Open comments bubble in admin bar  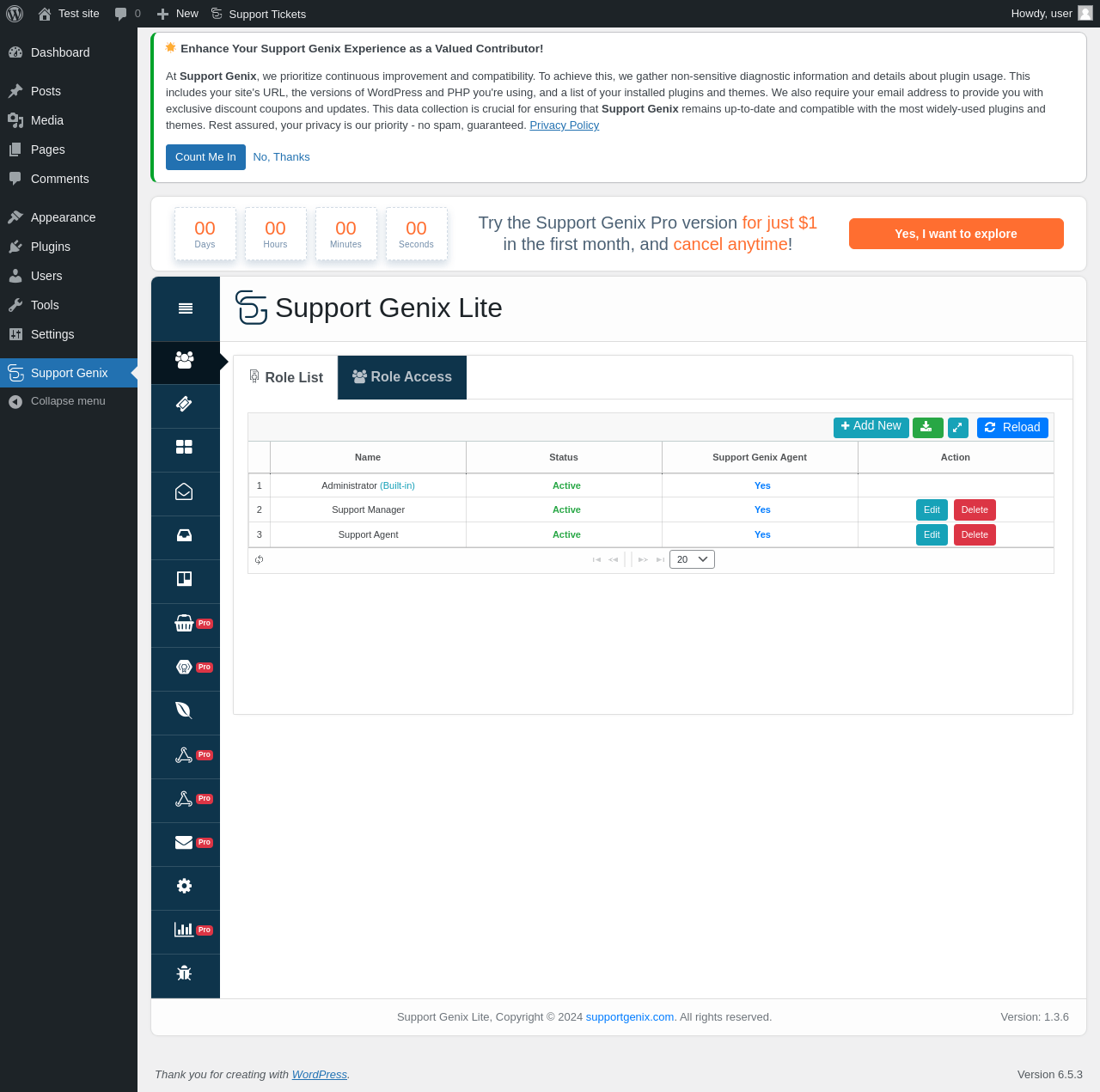click(127, 14)
